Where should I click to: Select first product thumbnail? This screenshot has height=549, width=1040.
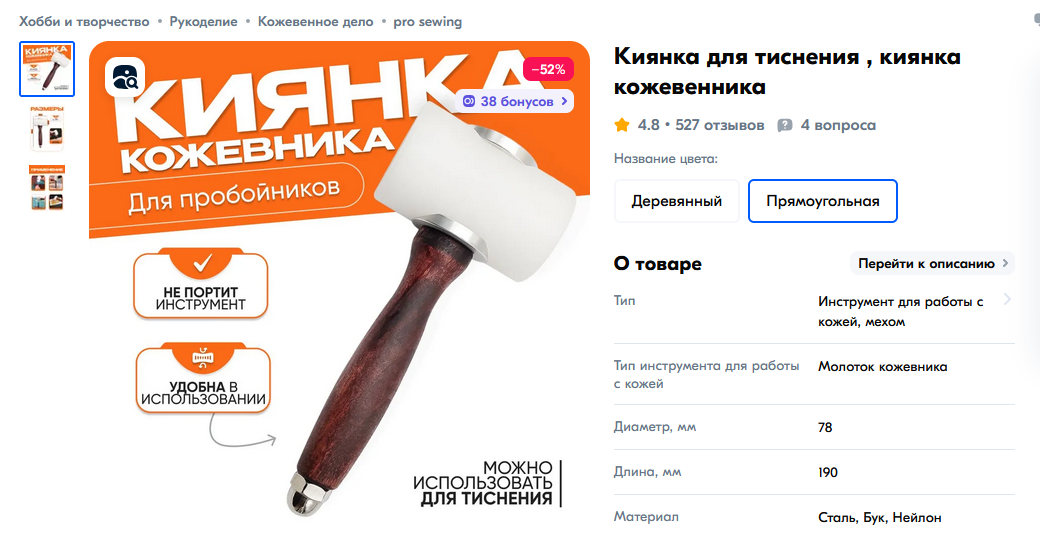47,69
